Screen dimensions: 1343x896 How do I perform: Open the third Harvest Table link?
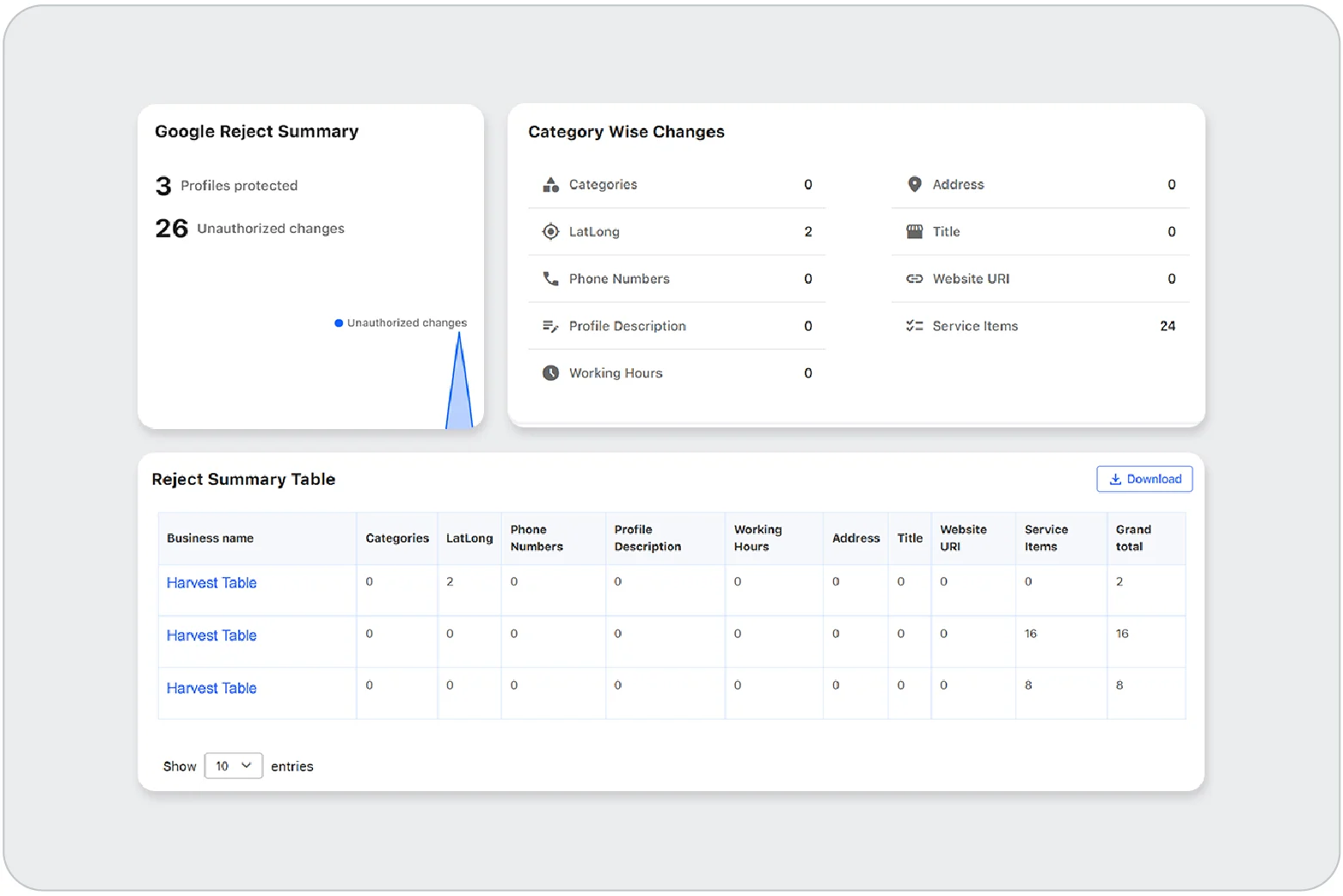[212, 688]
